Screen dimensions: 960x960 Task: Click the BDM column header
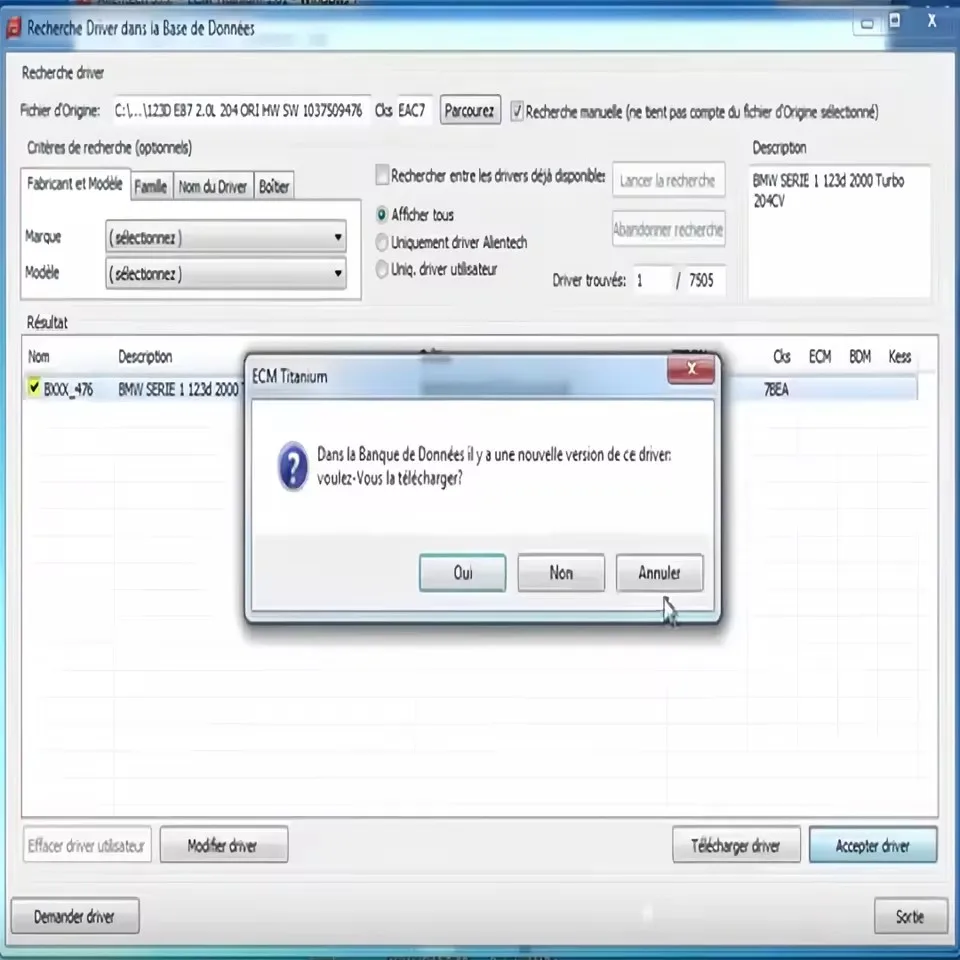coord(860,356)
